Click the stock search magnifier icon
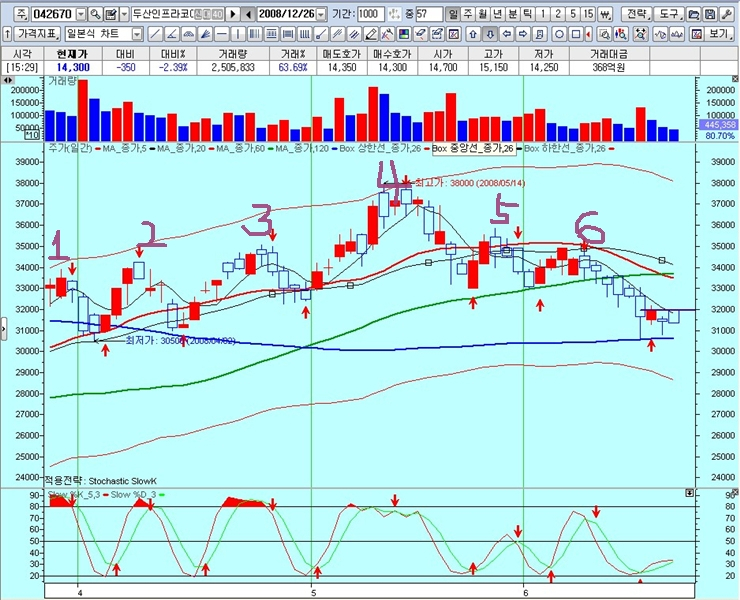The image size is (740, 600). tap(95, 15)
